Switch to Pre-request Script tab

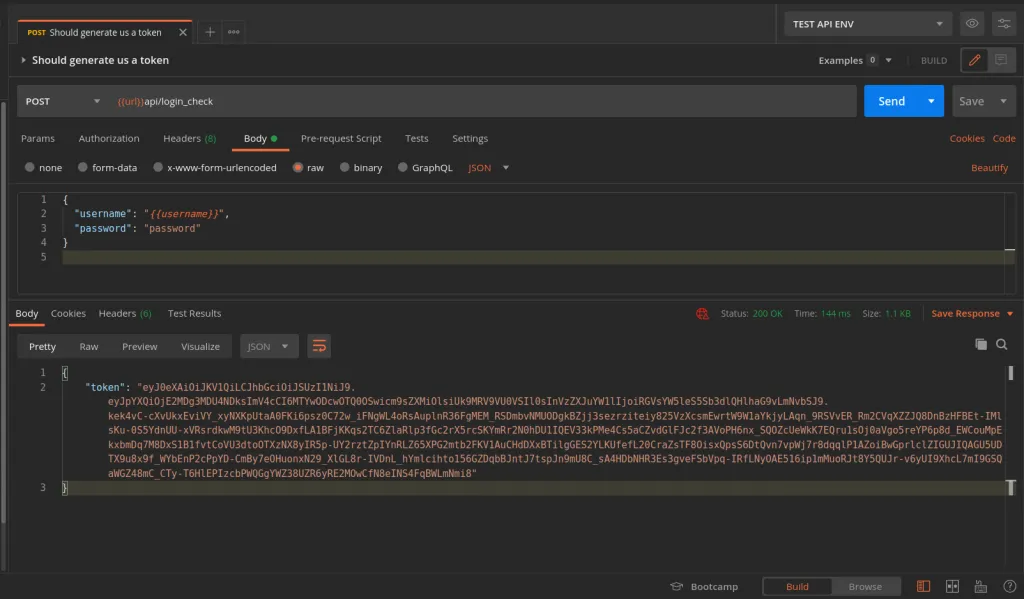point(341,138)
